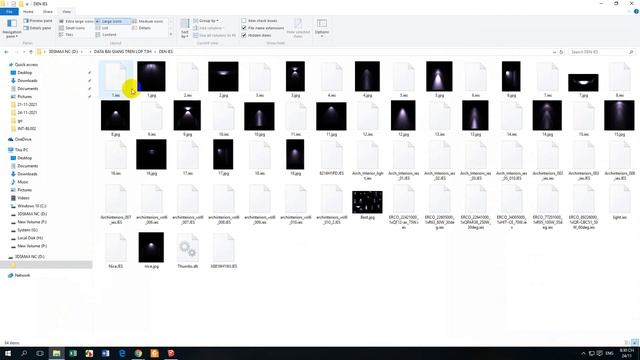This screenshot has width=640, height=360.
Task: Open the Group by dropdown
Action: (x=206, y=21)
